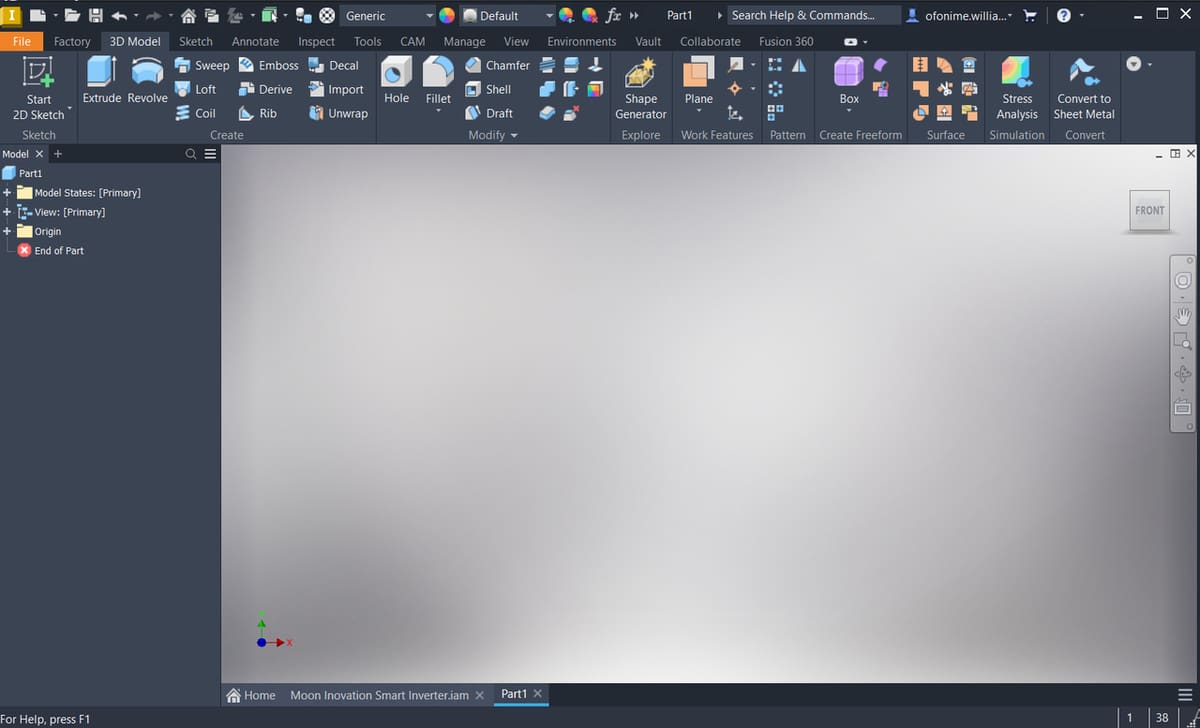Expand Model States tree node
Screen dimensions: 1200x728
click(x=7, y=192)
